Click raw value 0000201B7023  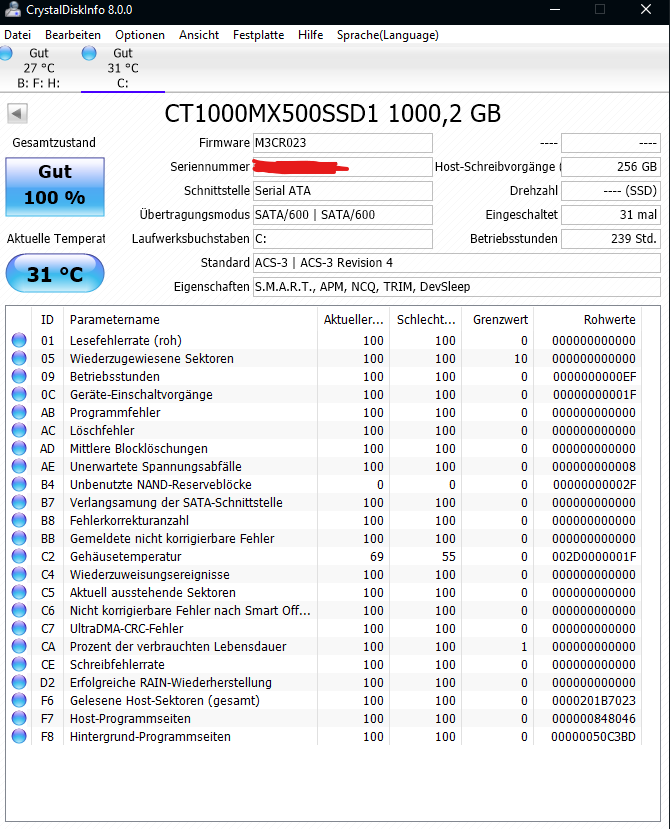click(594, 701)
